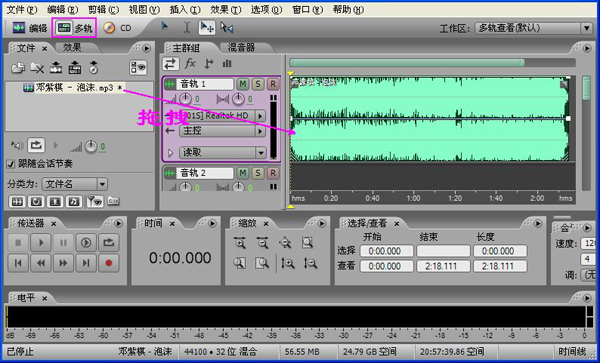Screen dimensions: 600x363
Task: Open the 传送器 panel options menu arrow
Action: [118, 223]
